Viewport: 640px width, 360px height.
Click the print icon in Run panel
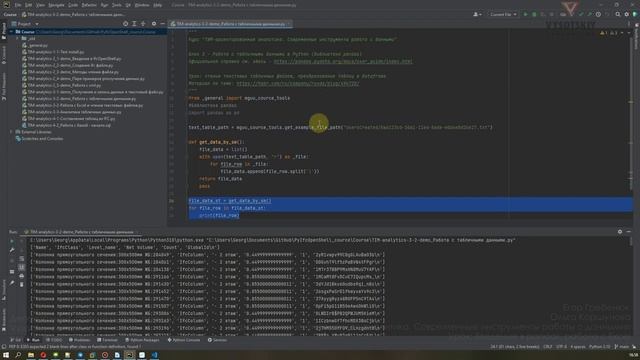point(22,276)
